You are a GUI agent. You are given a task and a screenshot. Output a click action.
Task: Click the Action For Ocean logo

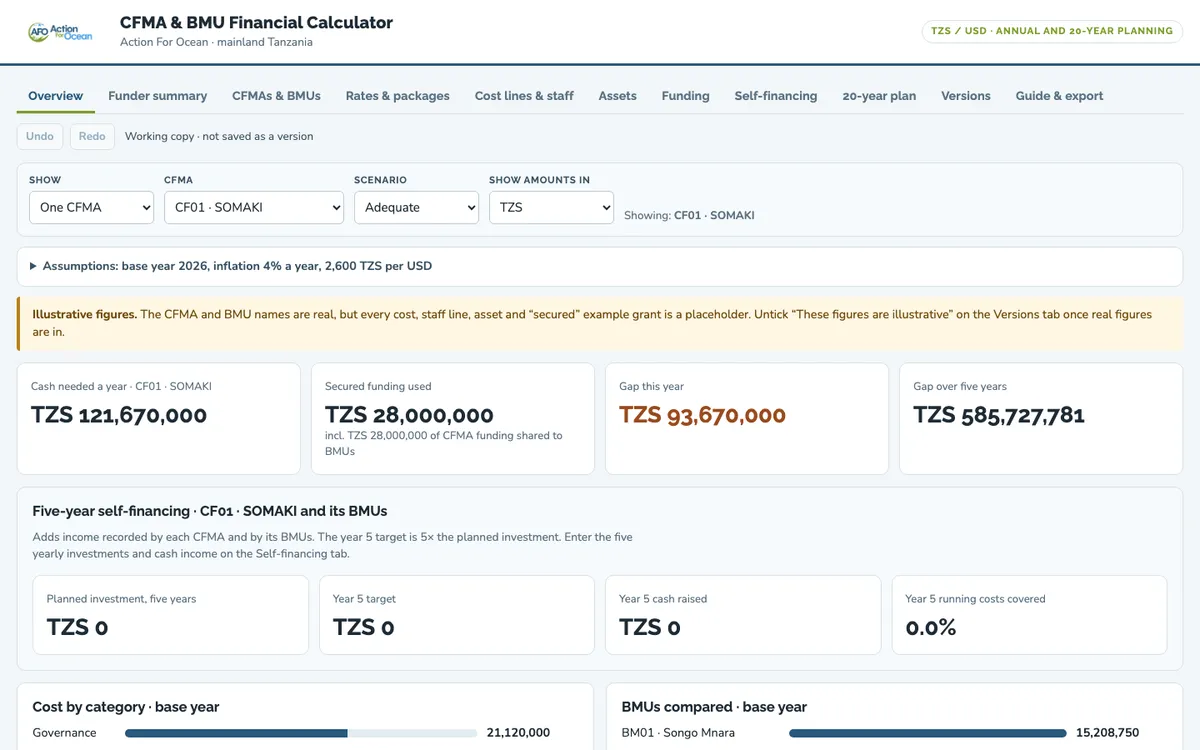60,32
